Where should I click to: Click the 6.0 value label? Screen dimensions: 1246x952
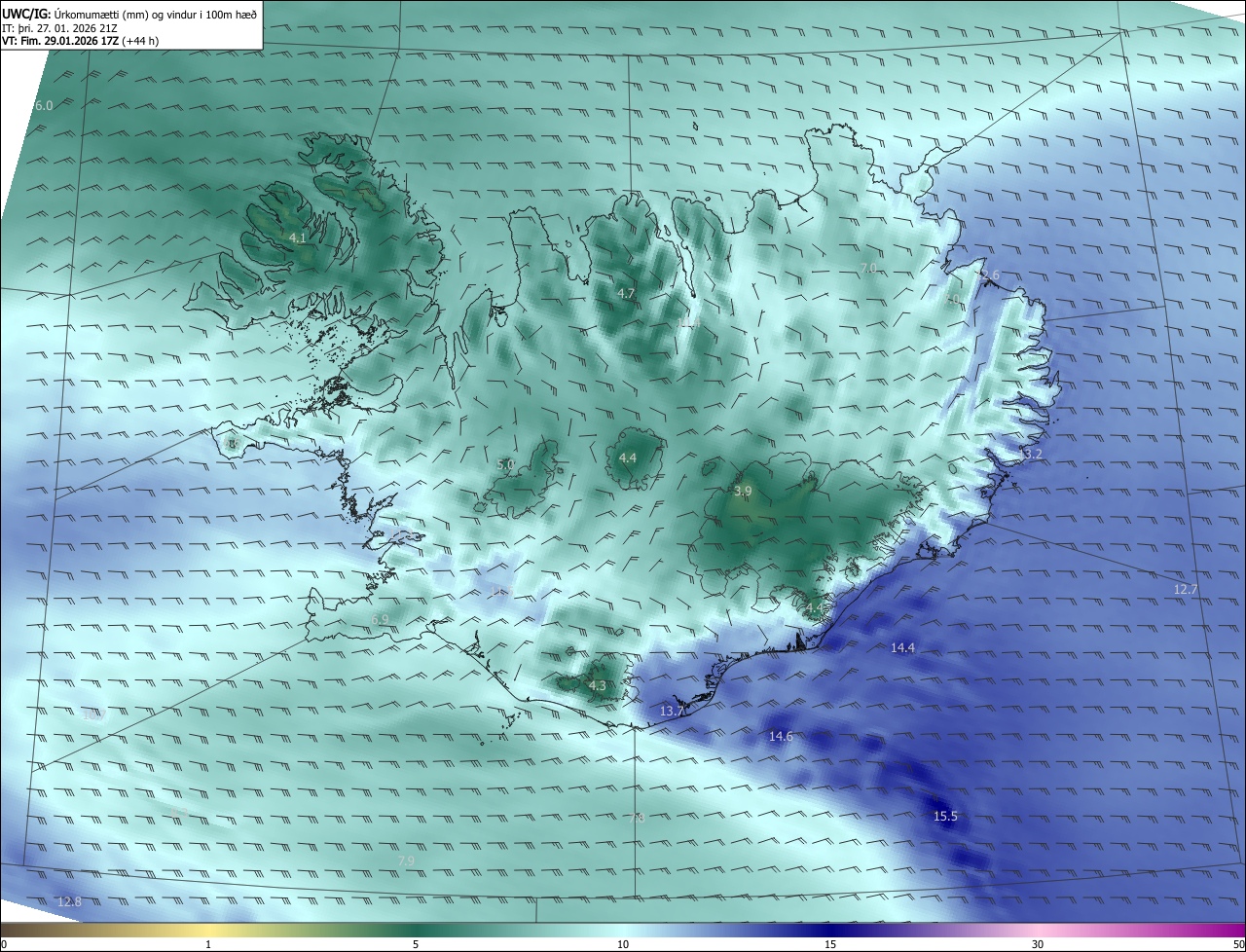tap(44, 105)
